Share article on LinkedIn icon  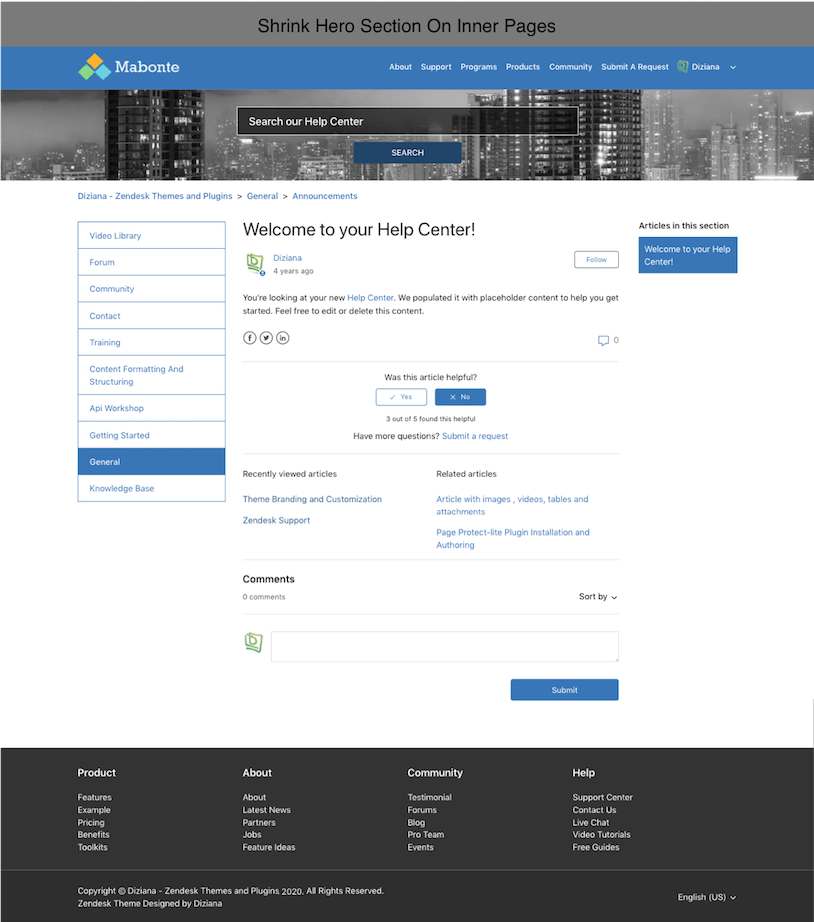[x=283, y=338]
